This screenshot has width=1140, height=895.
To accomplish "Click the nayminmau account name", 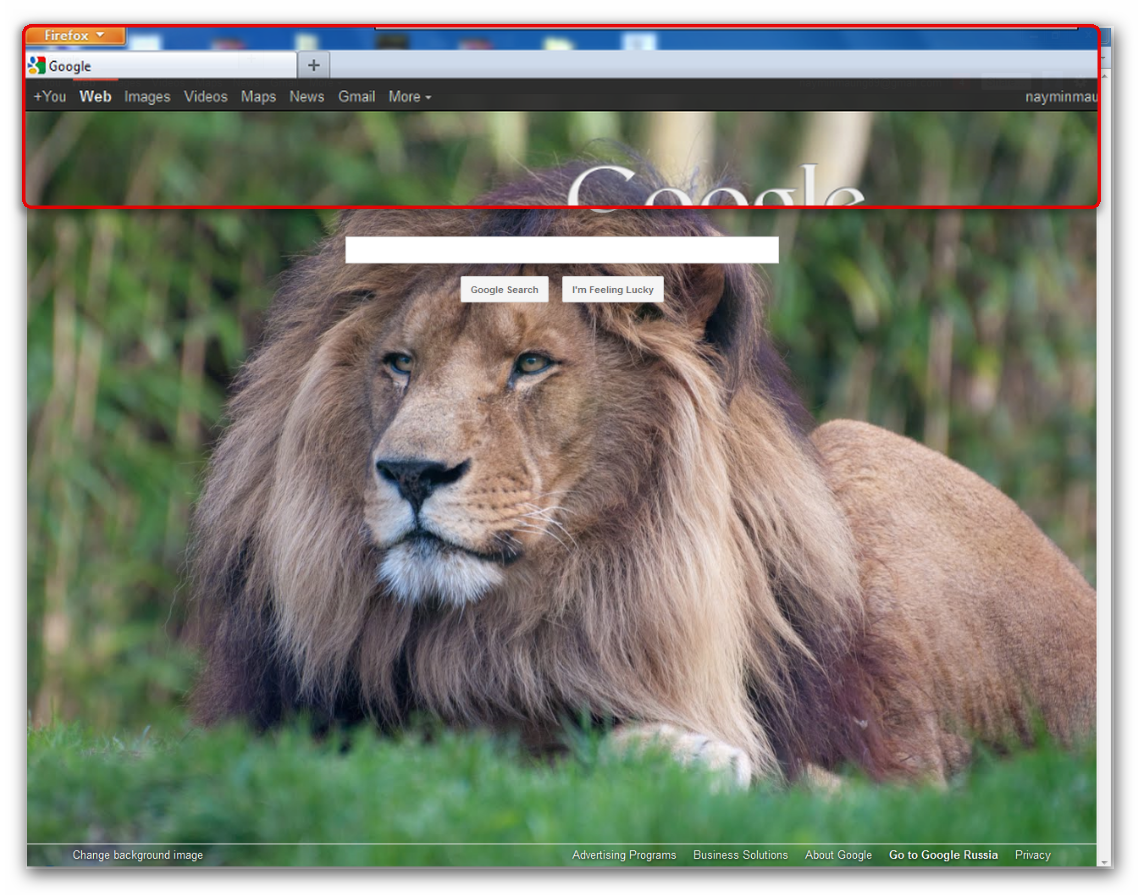I will (1062, 96).
